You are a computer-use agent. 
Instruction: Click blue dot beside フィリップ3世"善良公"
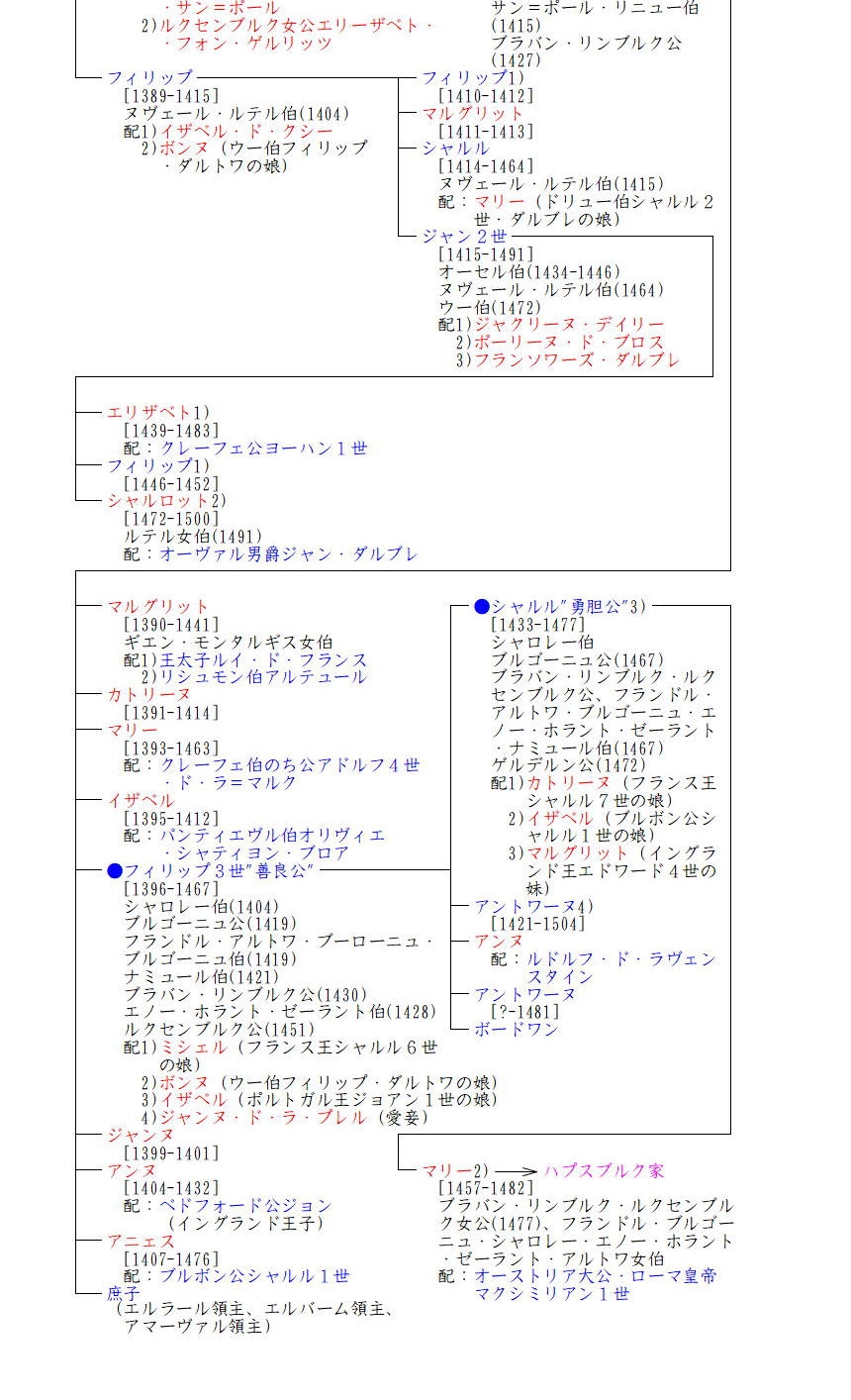115,871
